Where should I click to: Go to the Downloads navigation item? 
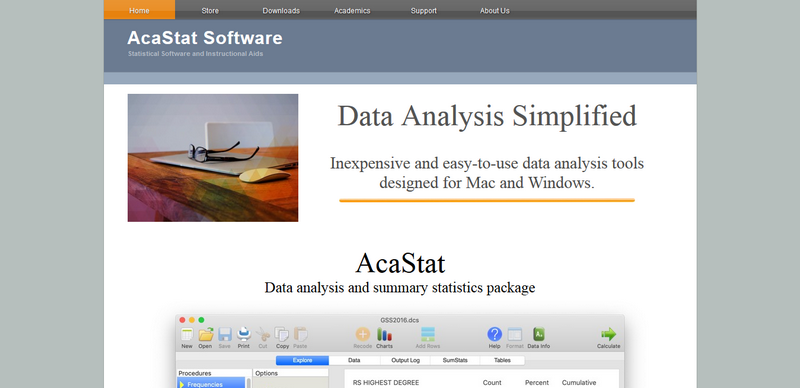(x=281, y=10)
